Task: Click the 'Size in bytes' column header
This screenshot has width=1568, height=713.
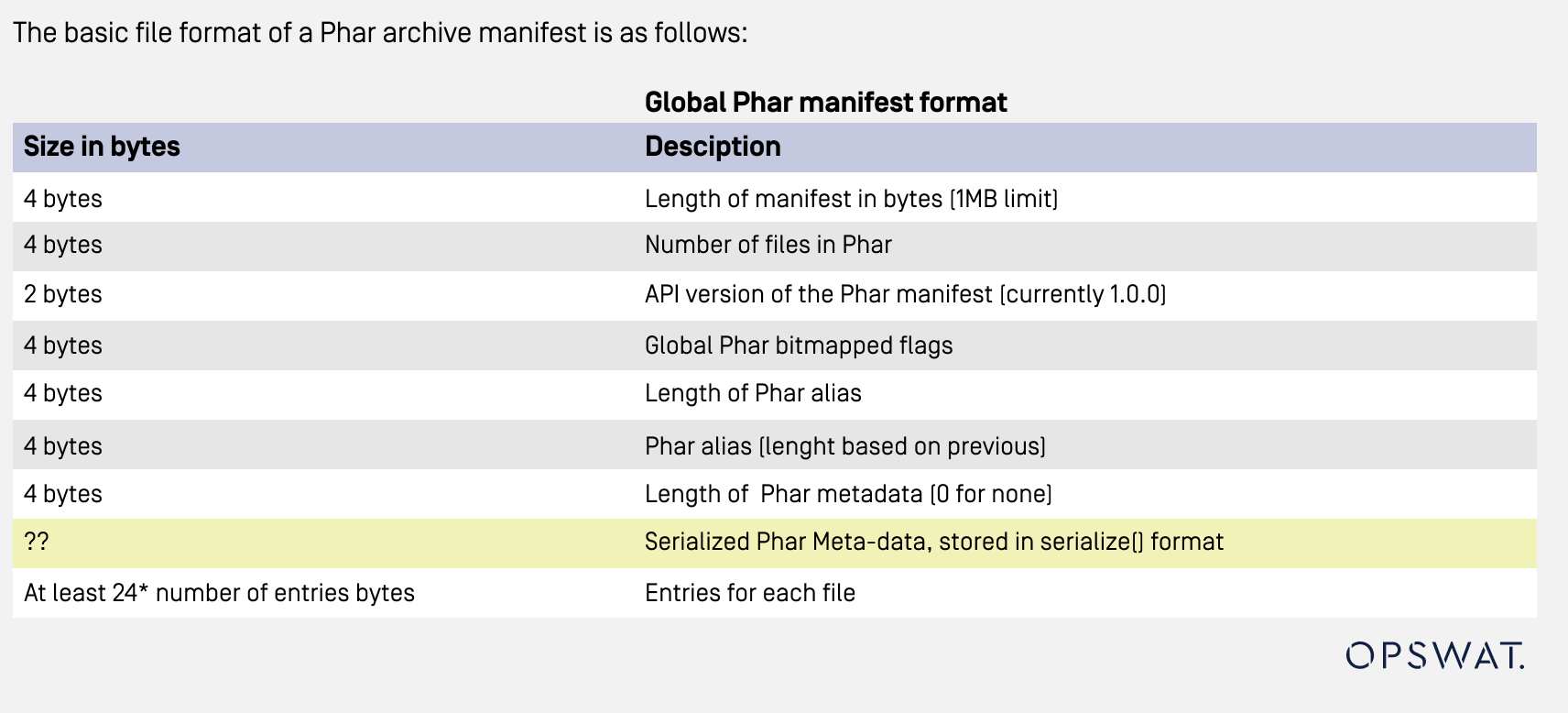Action: (x=102, y=147)
